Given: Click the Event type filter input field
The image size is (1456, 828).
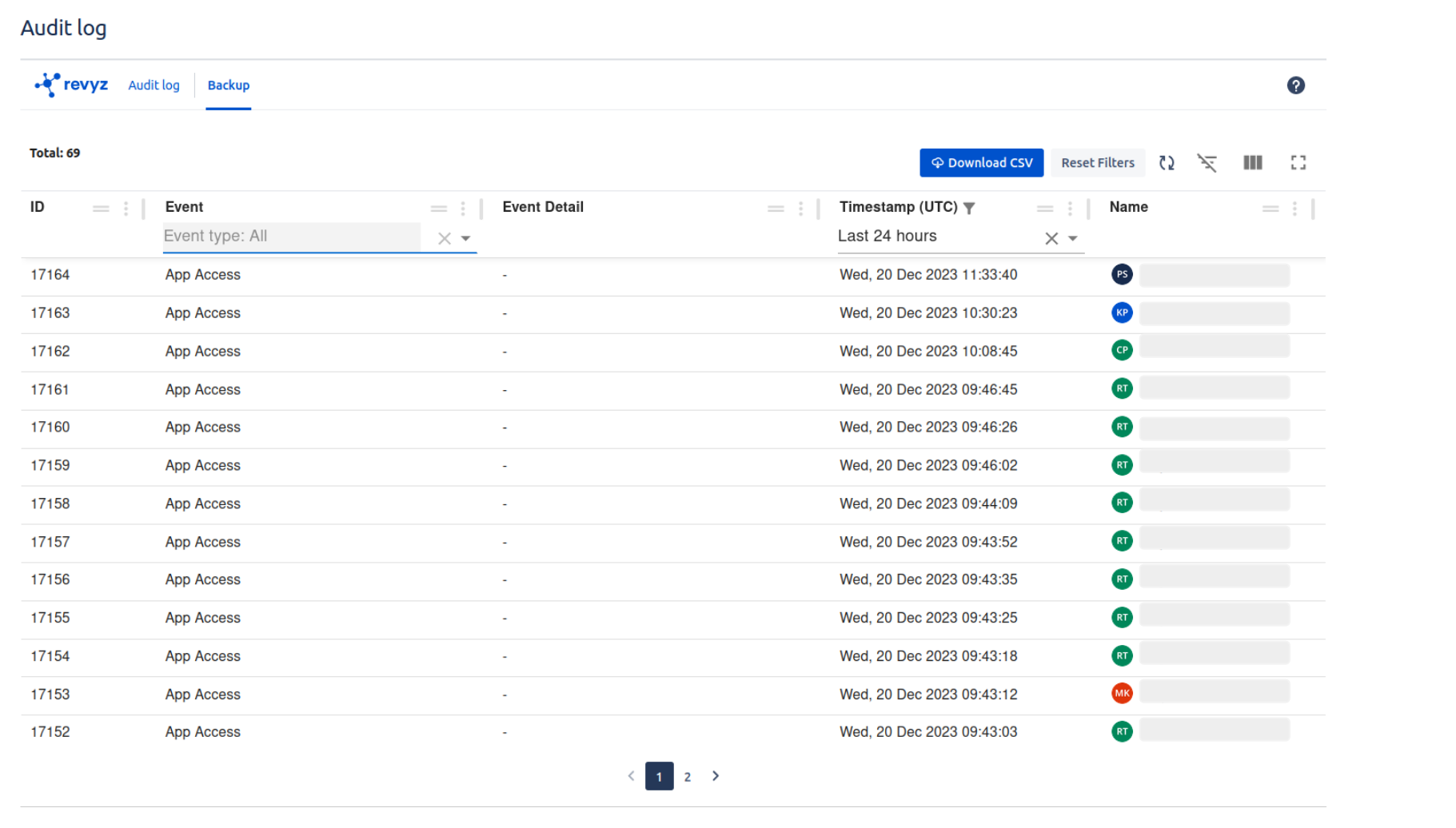Looking at the screenshot, I should pos(292,237).
